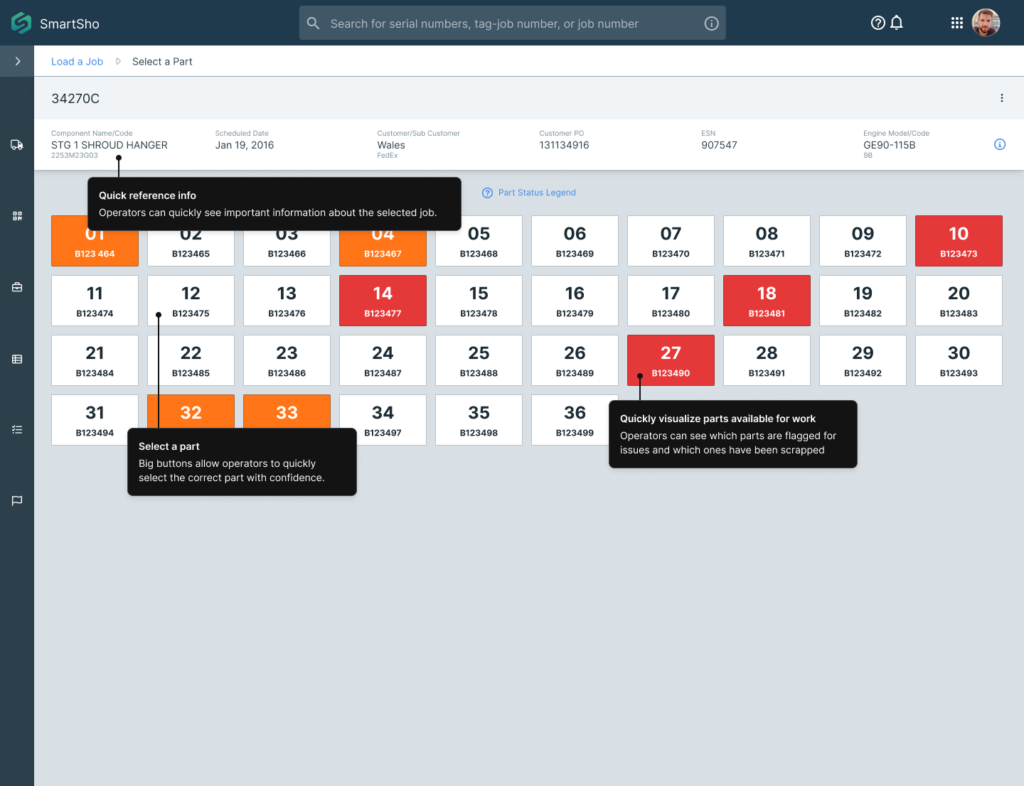This screenshot has height=786, width=1024.
Task: Click the help question mark icon in header
Action: click(x=878, y=23)
